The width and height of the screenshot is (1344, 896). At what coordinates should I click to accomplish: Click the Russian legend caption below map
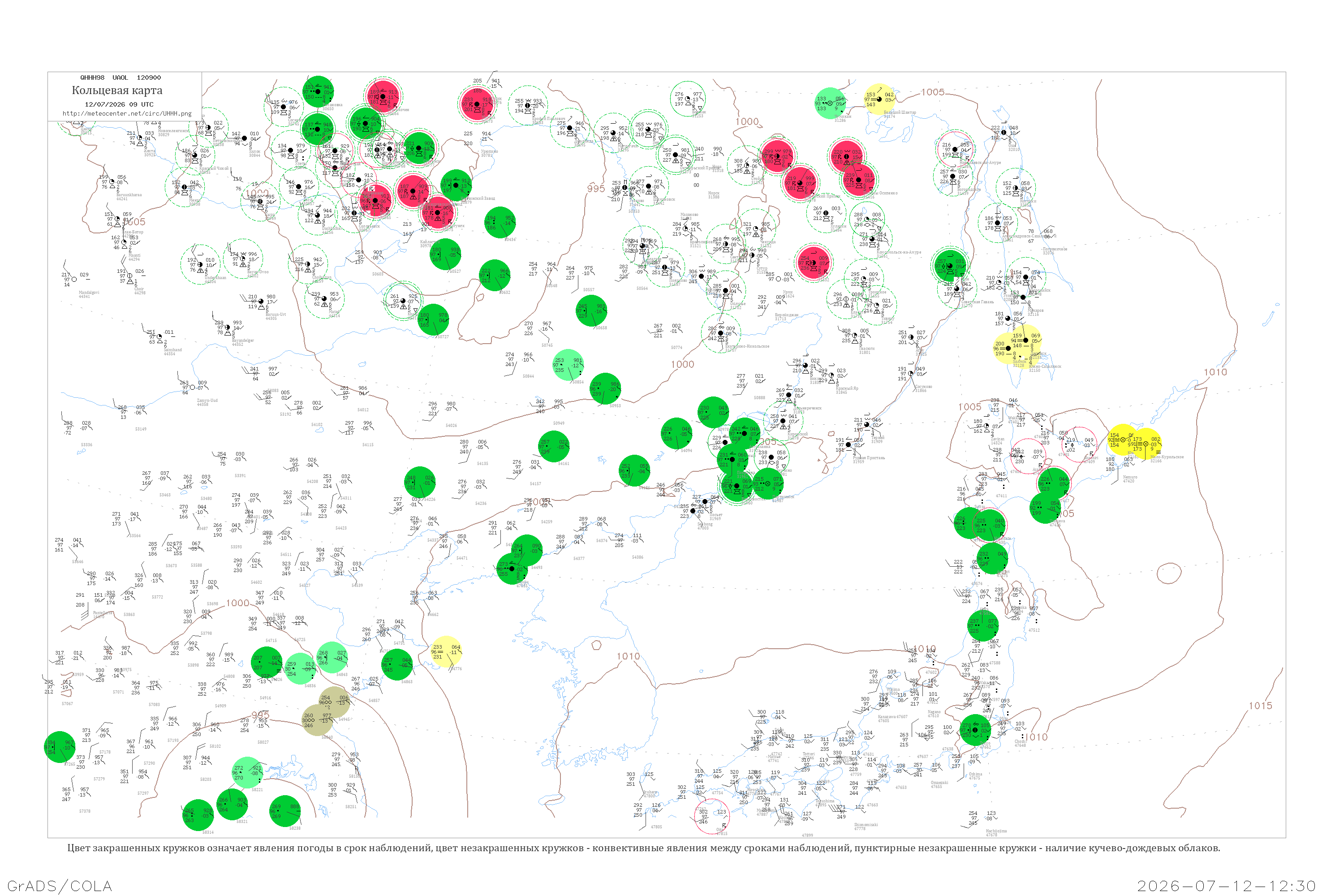click(x=643, y=848)
